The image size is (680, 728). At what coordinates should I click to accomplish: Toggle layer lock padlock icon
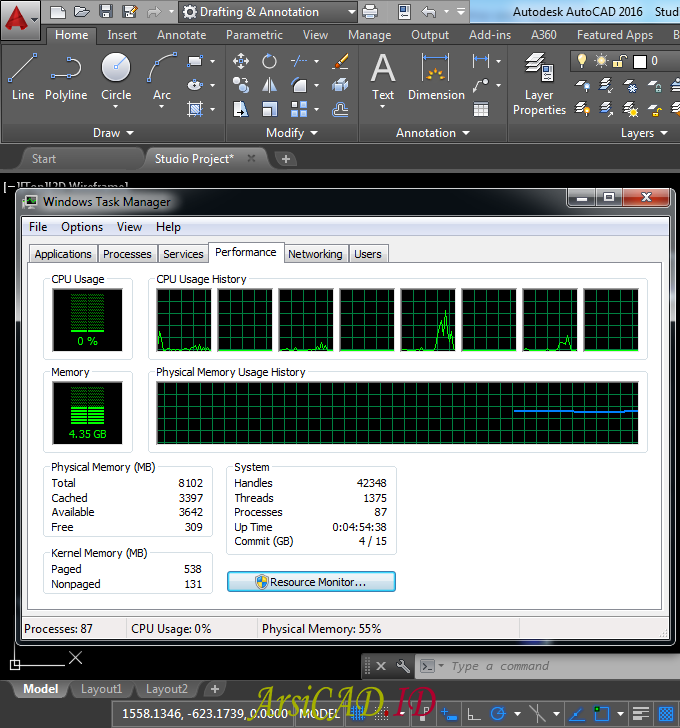620,61
